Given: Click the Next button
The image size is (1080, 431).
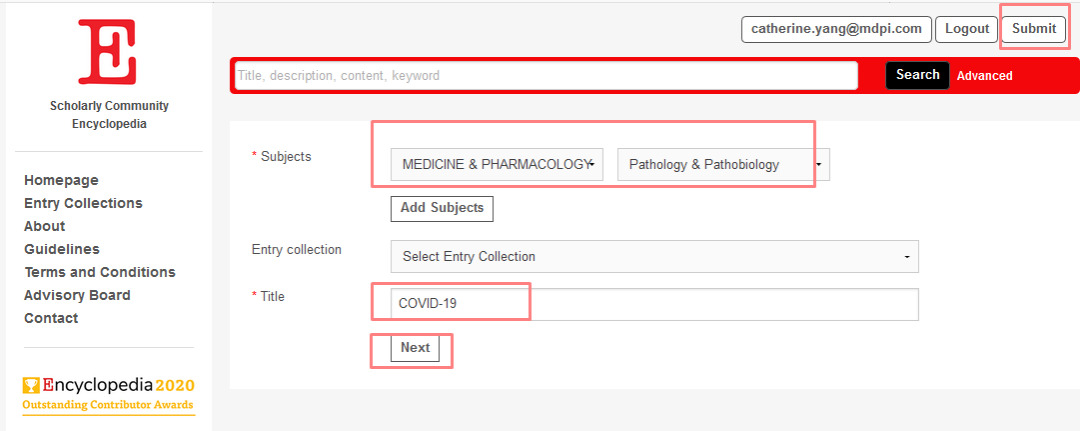Looking at the screenshot, I should pyautogui.click(x=415, y=348).
